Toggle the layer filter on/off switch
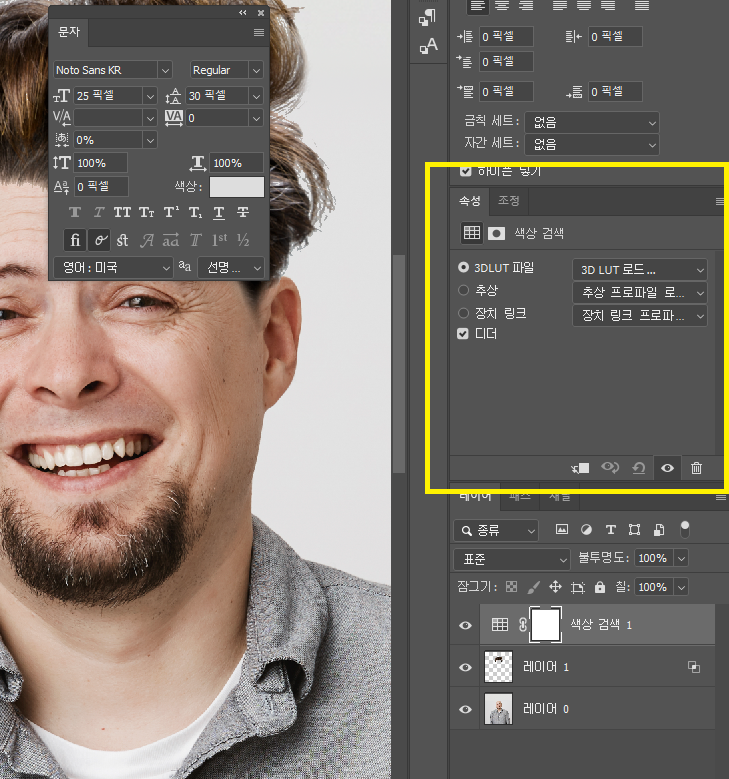The width and height of the screenshot is (729, 779). (685, 530)
